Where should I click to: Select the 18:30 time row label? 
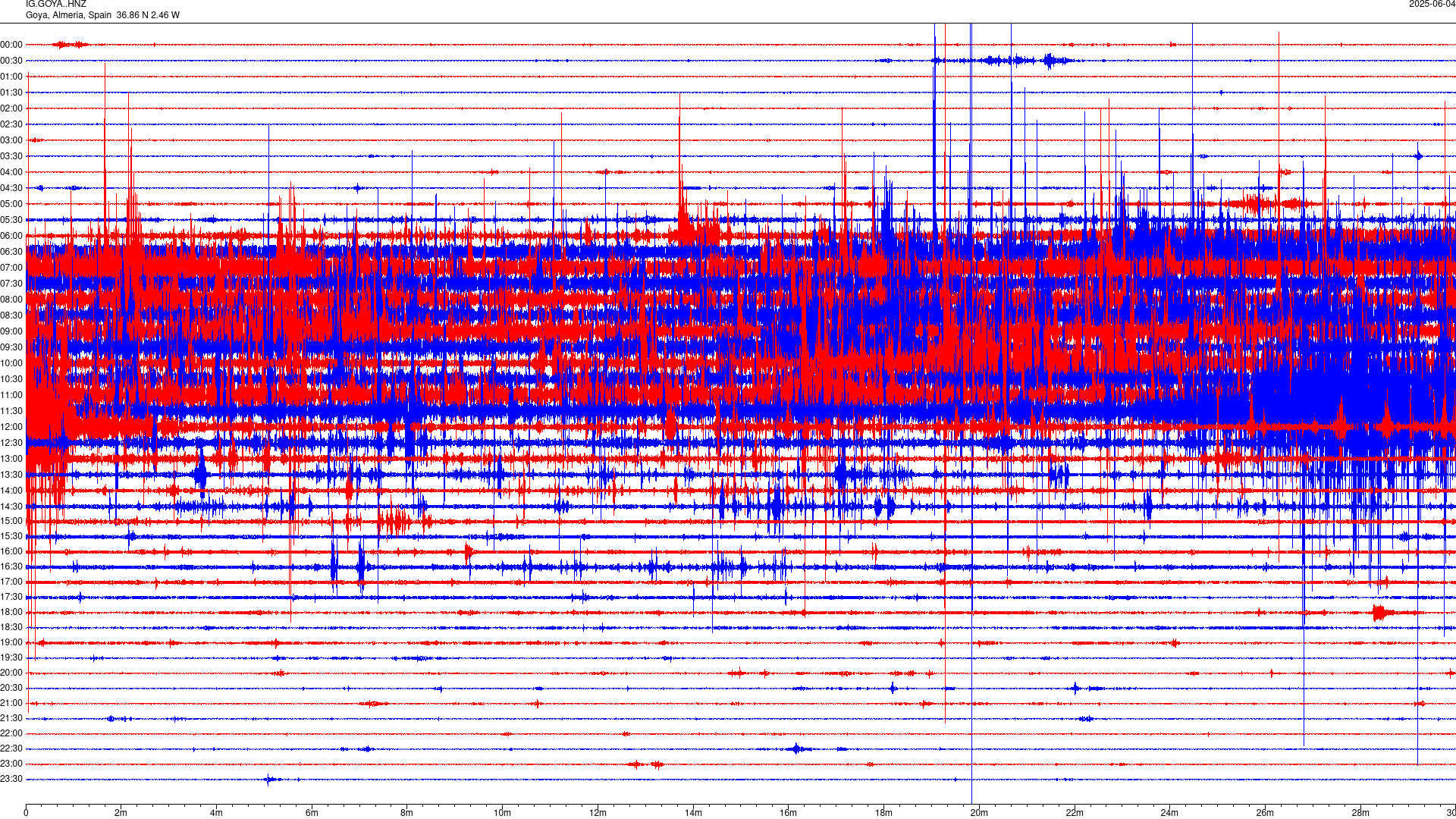11,627
